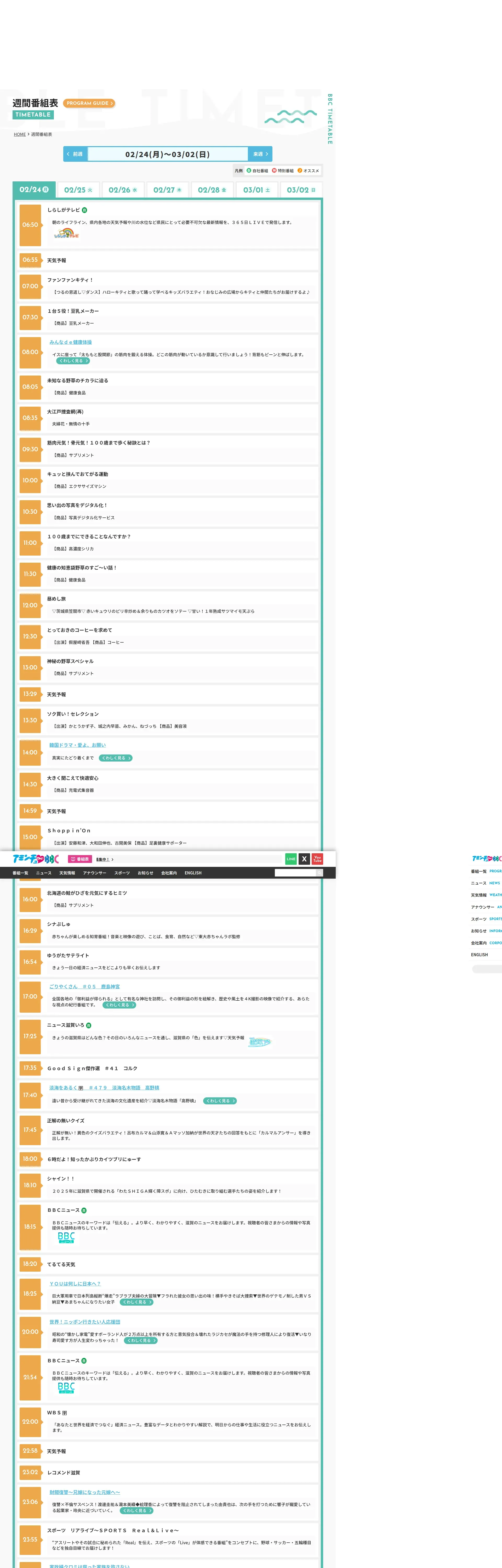Go to next week with 来週
The width and height of the screenshot is (502, 1568).
(260, 154)
